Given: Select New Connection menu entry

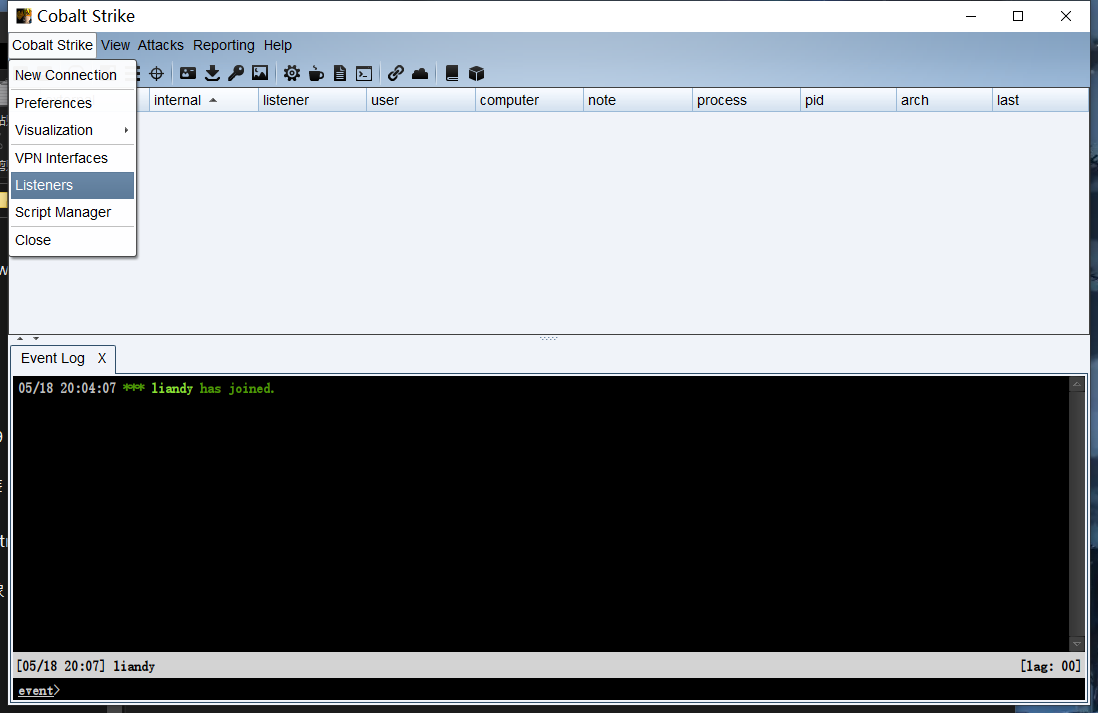Looking at the screenshot, I should [72, 75].
